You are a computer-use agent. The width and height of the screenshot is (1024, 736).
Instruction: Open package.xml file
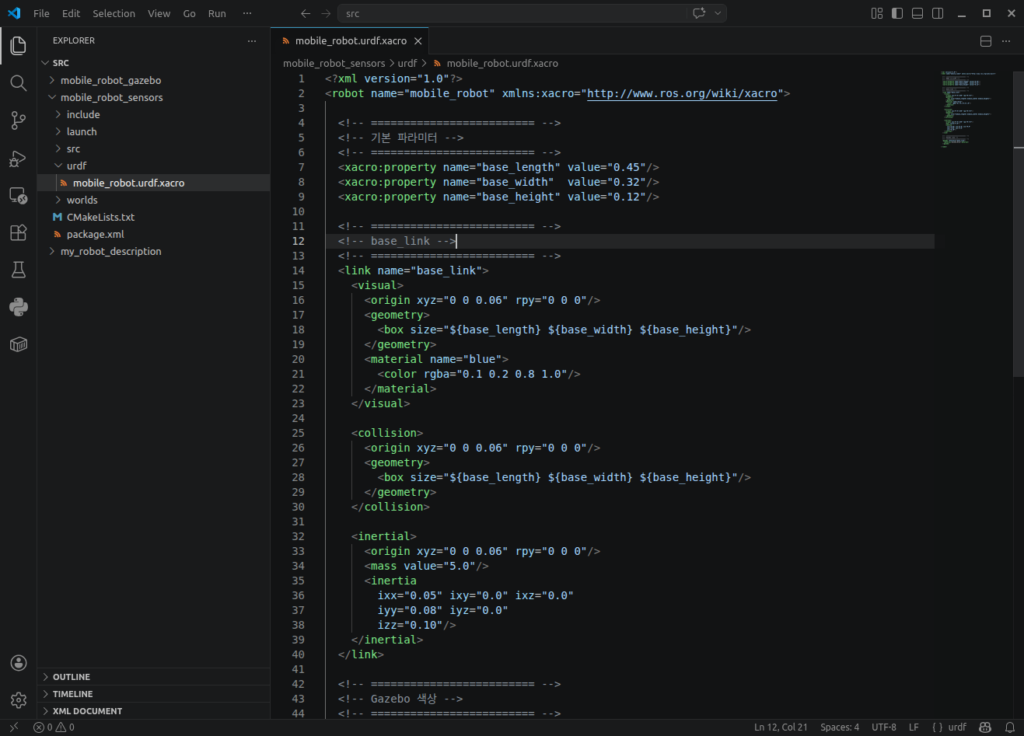pos(153,234)
